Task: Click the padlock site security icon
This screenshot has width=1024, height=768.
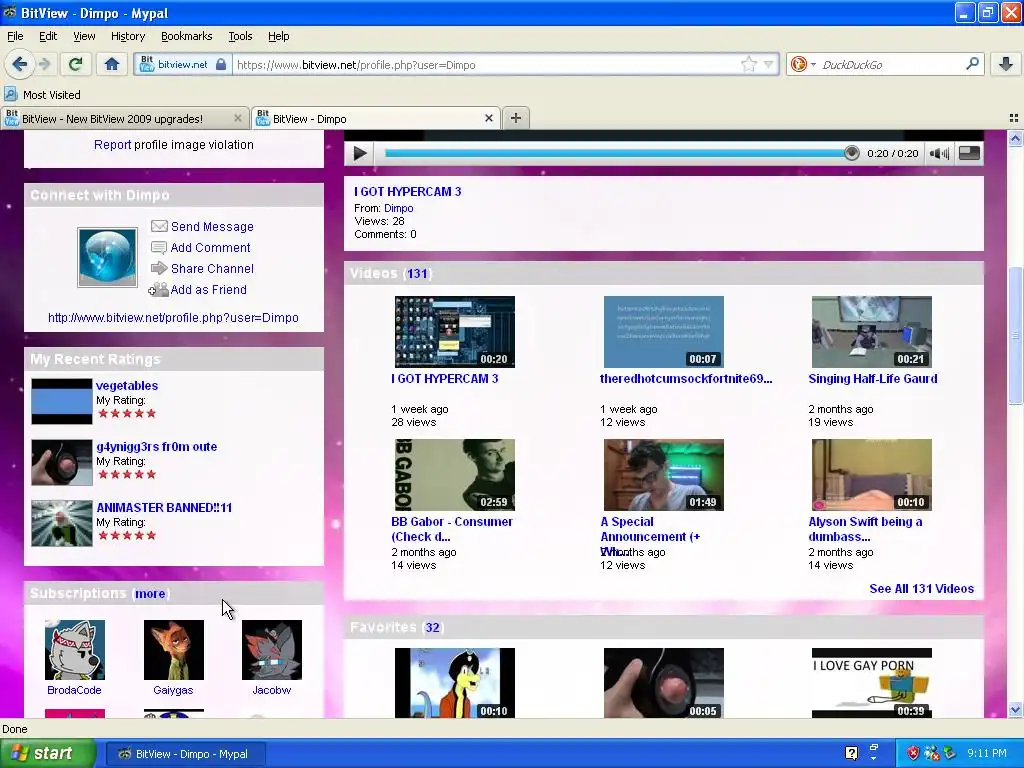Action: [221, 64]
